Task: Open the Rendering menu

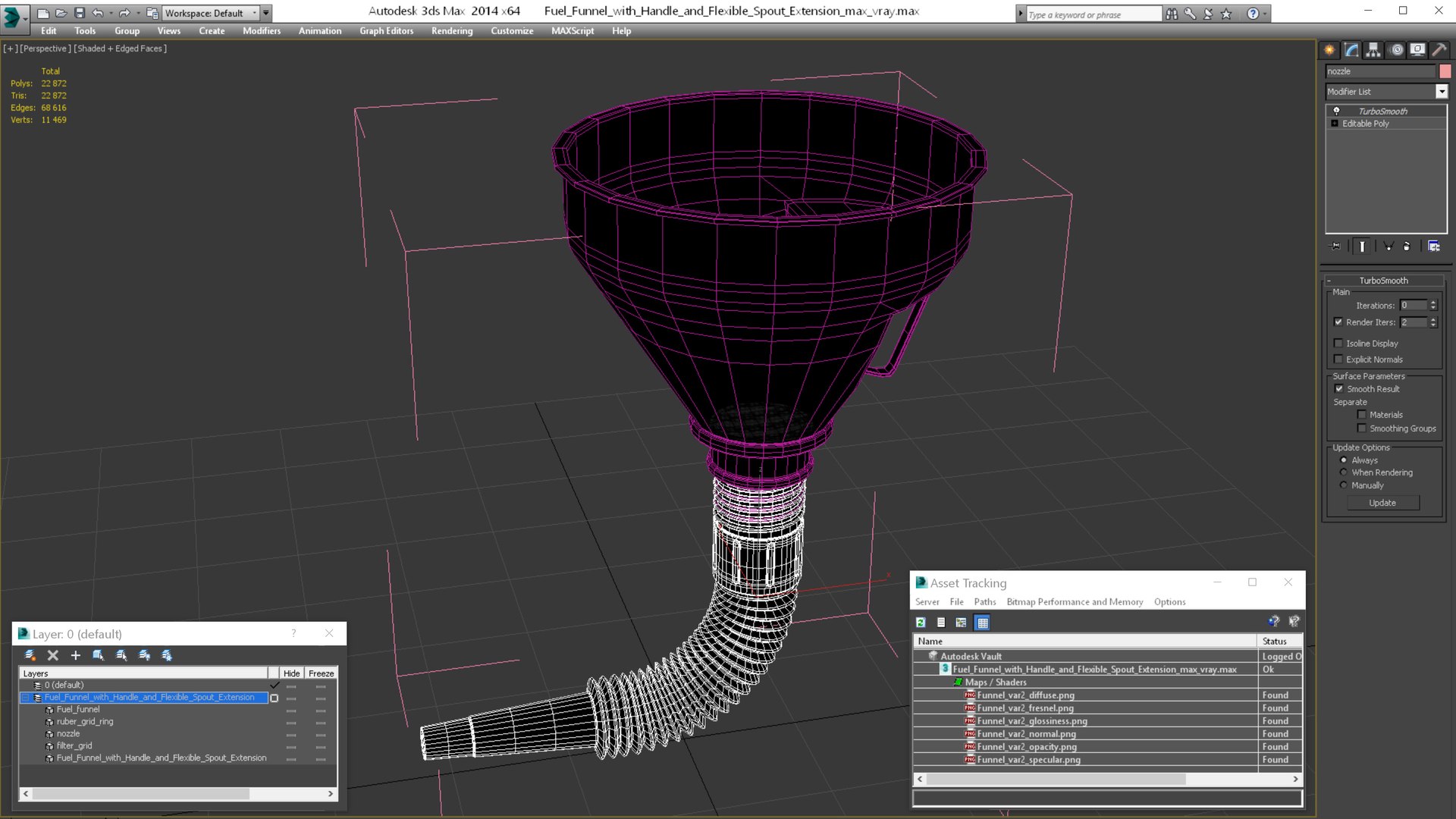Action: tap(451, 31)
